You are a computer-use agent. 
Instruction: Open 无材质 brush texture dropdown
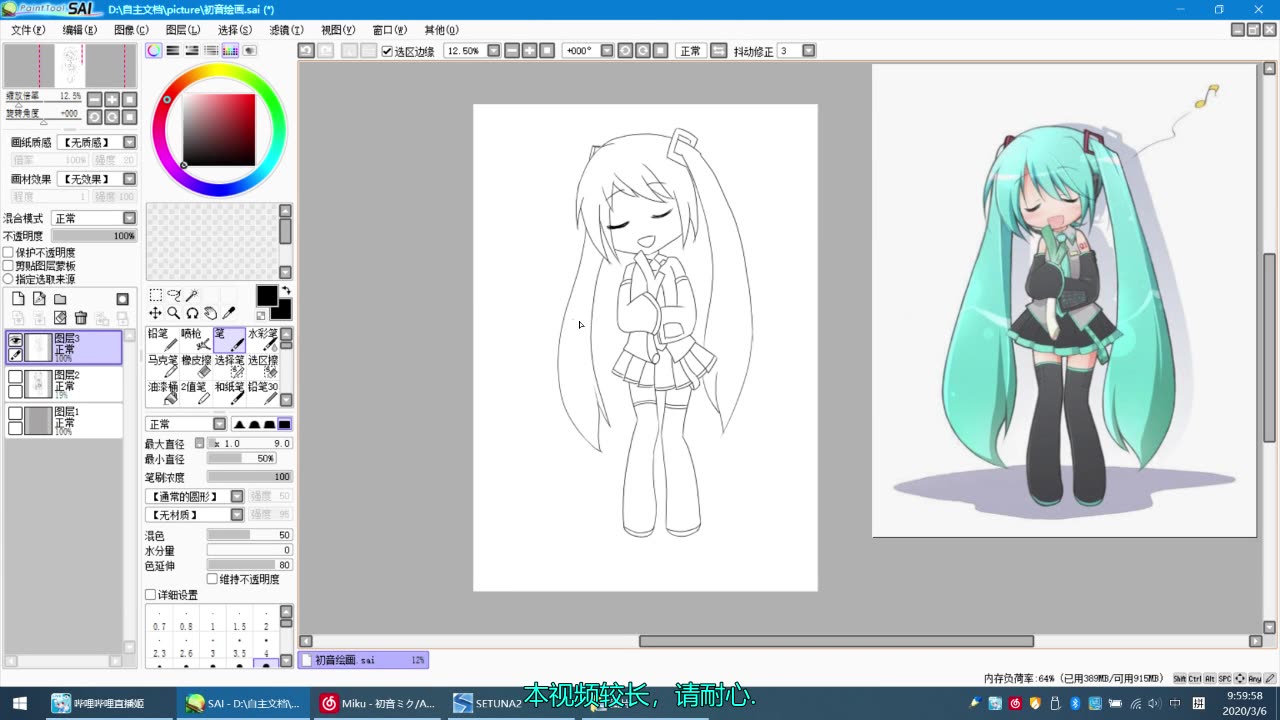click(237, 514)
